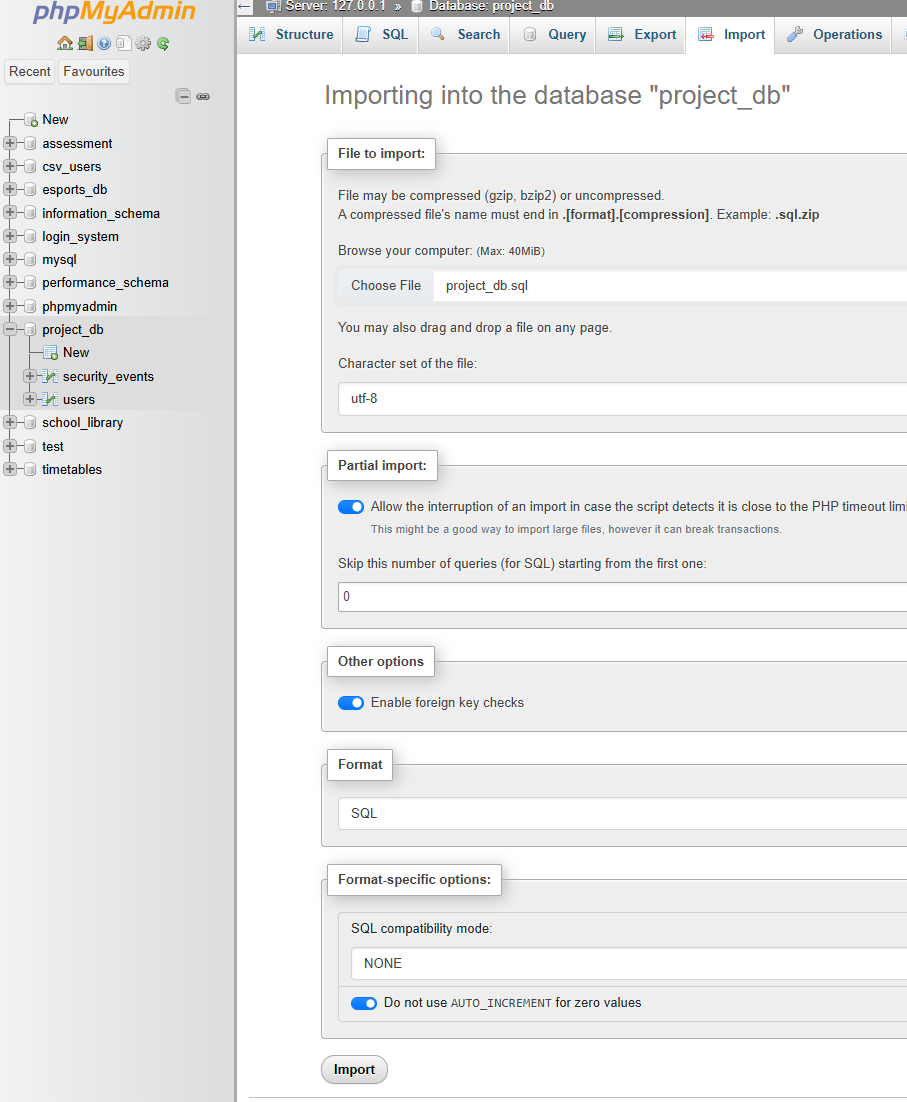Viewport: 907px width, 1102px height.
Task: Click the mysql database icon
Action: (x=30, y=259)
